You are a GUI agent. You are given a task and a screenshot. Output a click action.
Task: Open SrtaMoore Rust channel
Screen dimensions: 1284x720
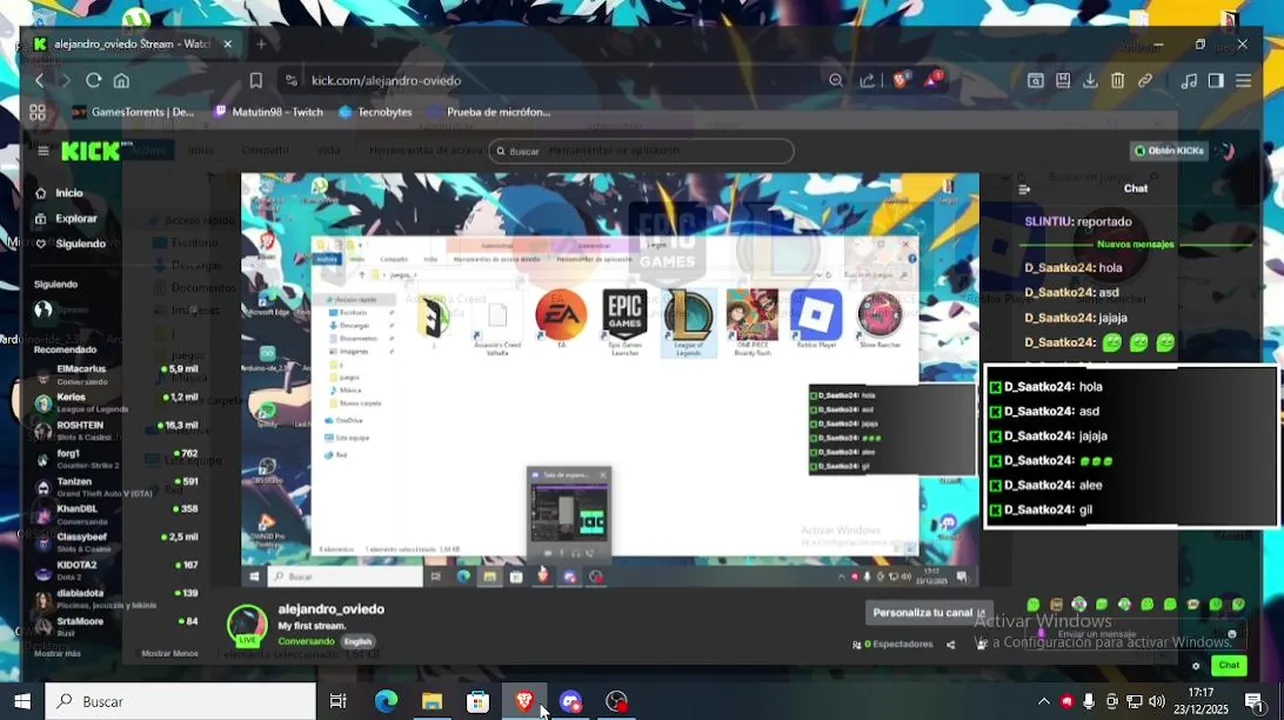[116, 626]
